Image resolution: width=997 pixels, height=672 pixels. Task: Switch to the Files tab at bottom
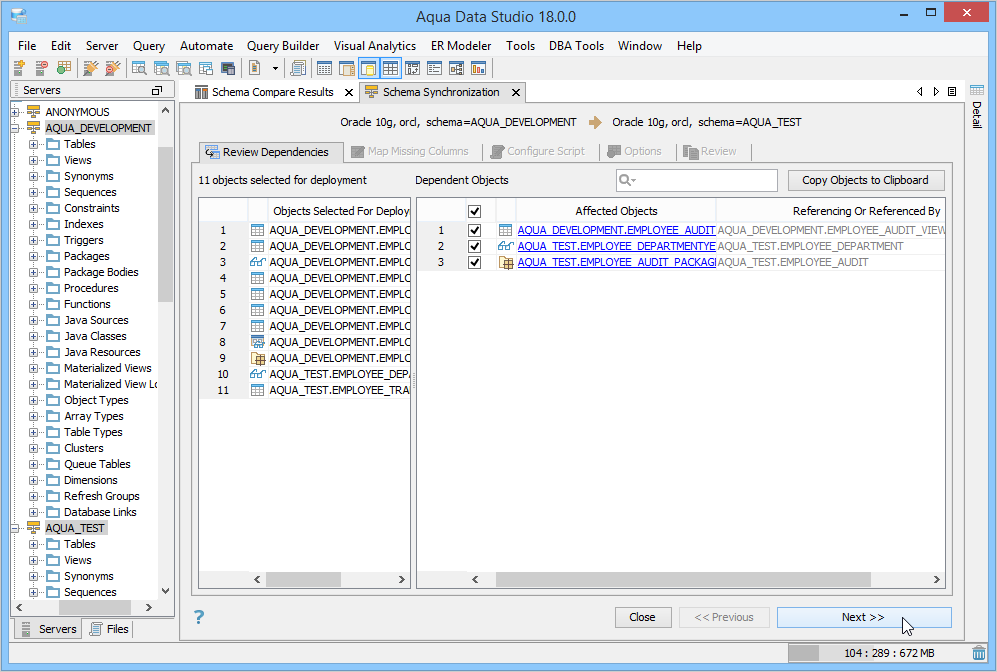(x=110, y=629)
